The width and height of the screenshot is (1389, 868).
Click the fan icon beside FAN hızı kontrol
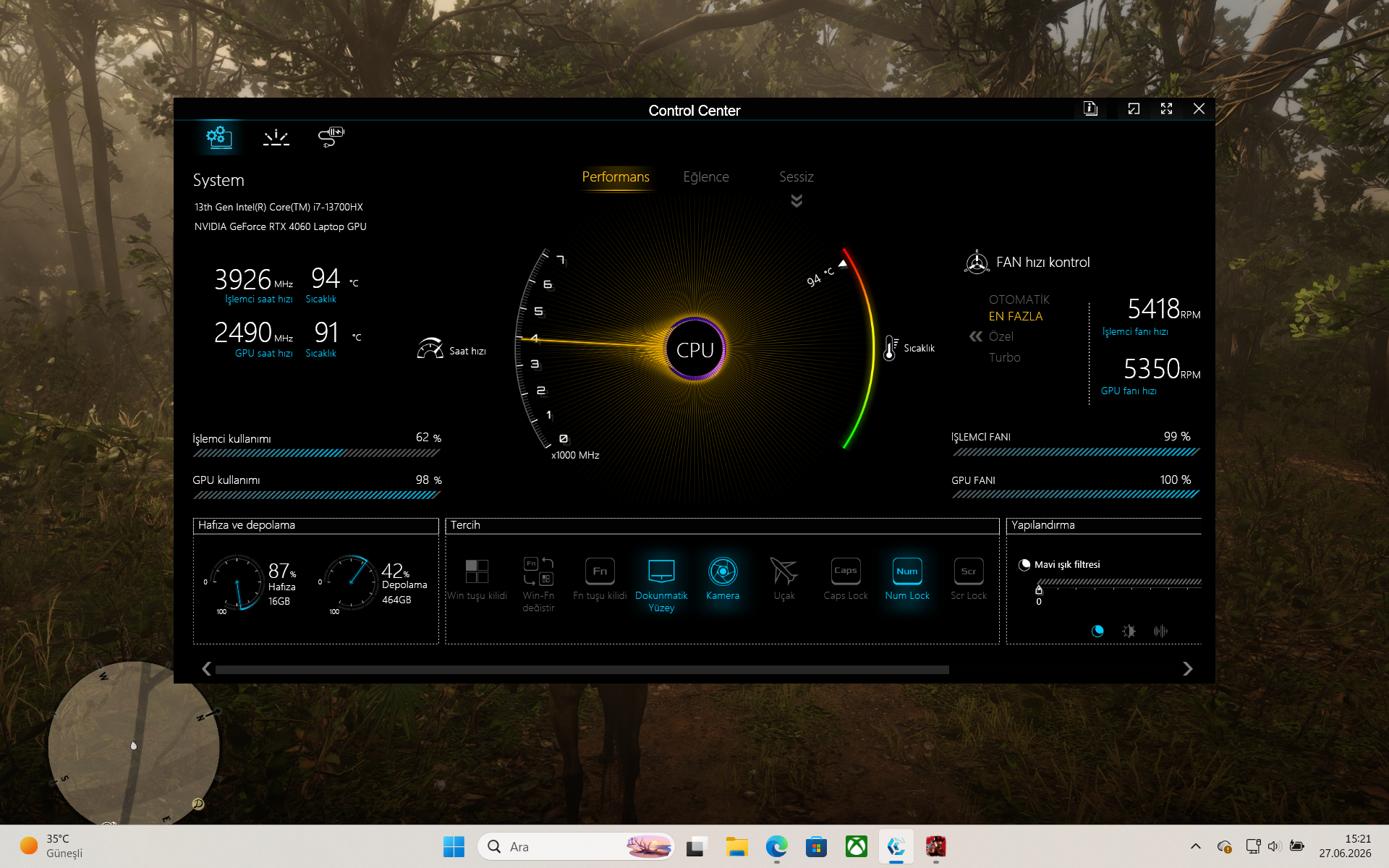[x=977, y=262]
